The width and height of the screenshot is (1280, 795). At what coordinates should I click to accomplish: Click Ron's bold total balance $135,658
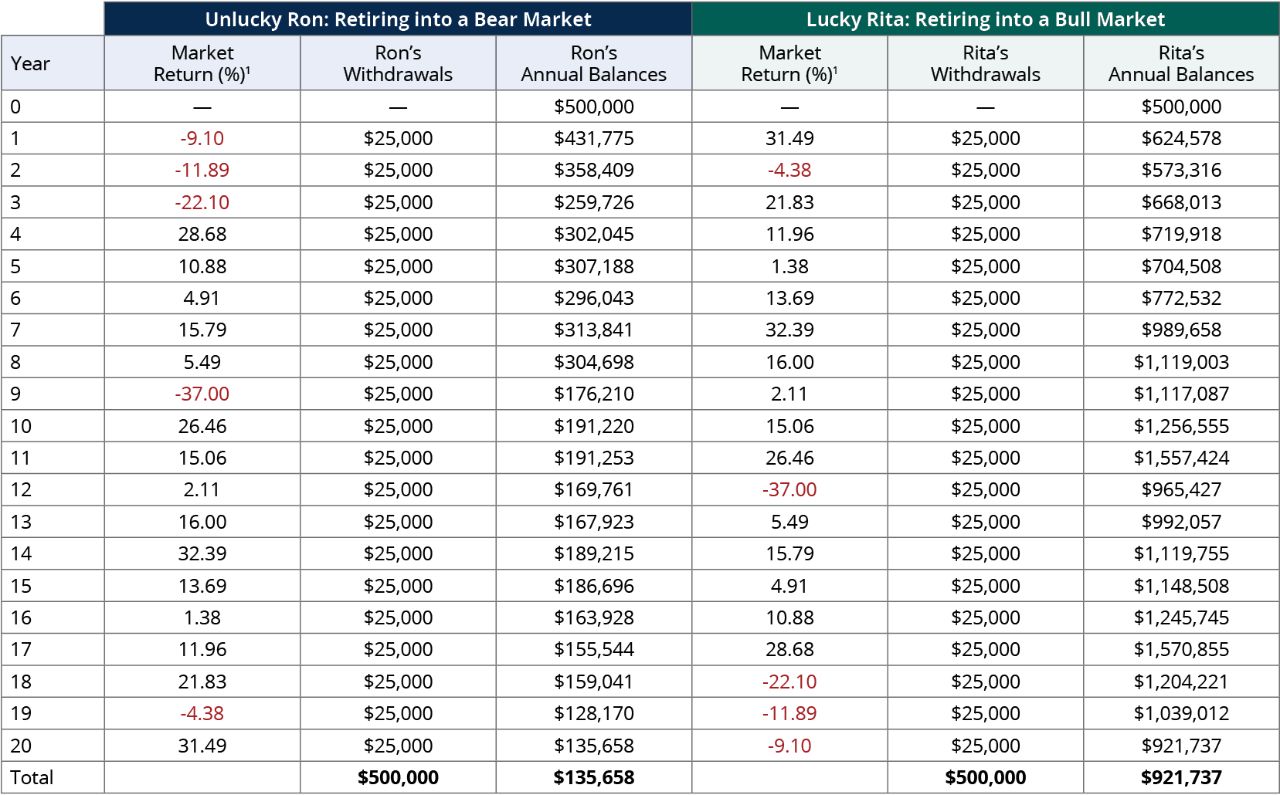[x=594, y=777]
